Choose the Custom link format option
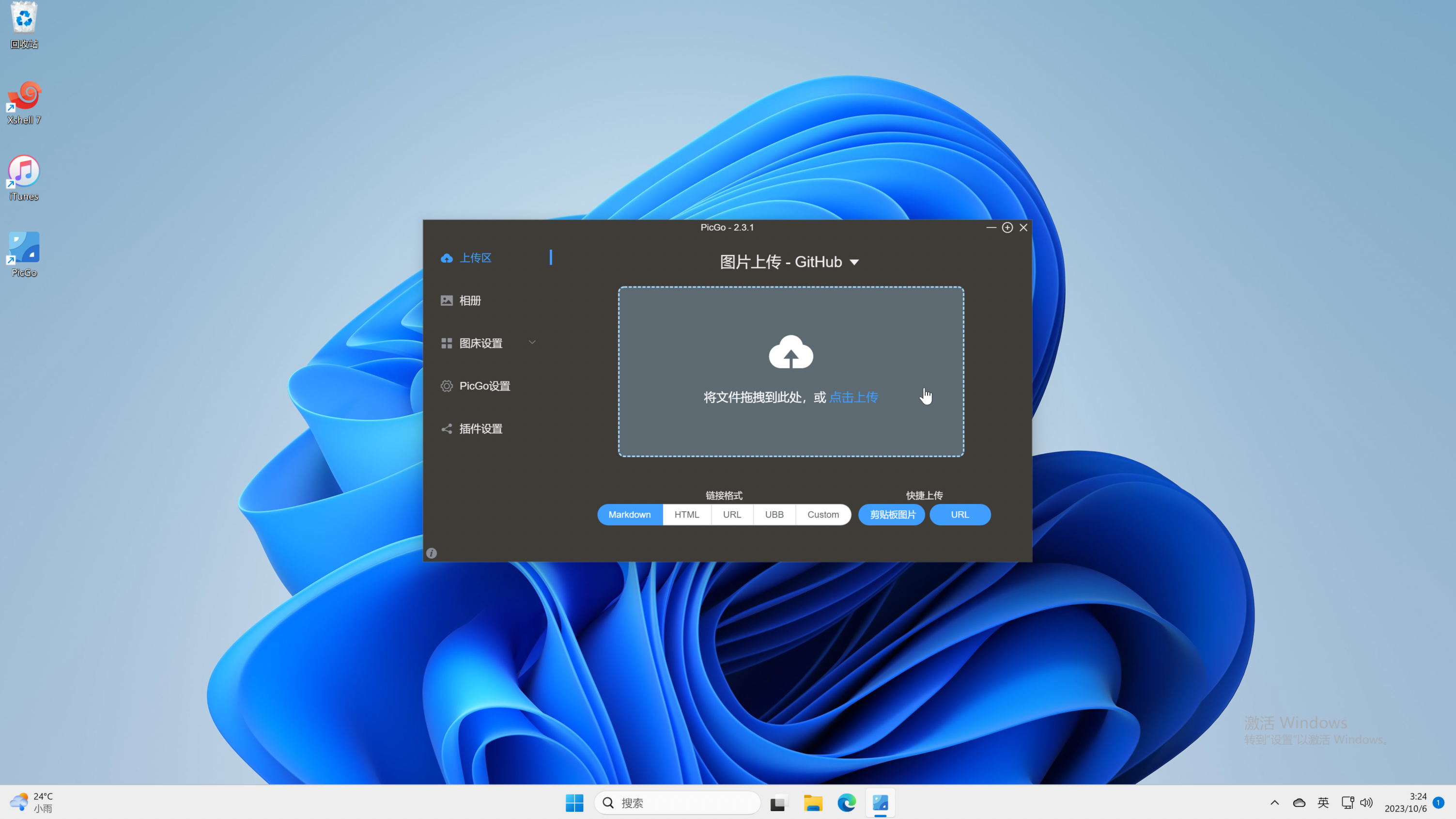This screenshot has width=1456, height=819. pos(823,515)
